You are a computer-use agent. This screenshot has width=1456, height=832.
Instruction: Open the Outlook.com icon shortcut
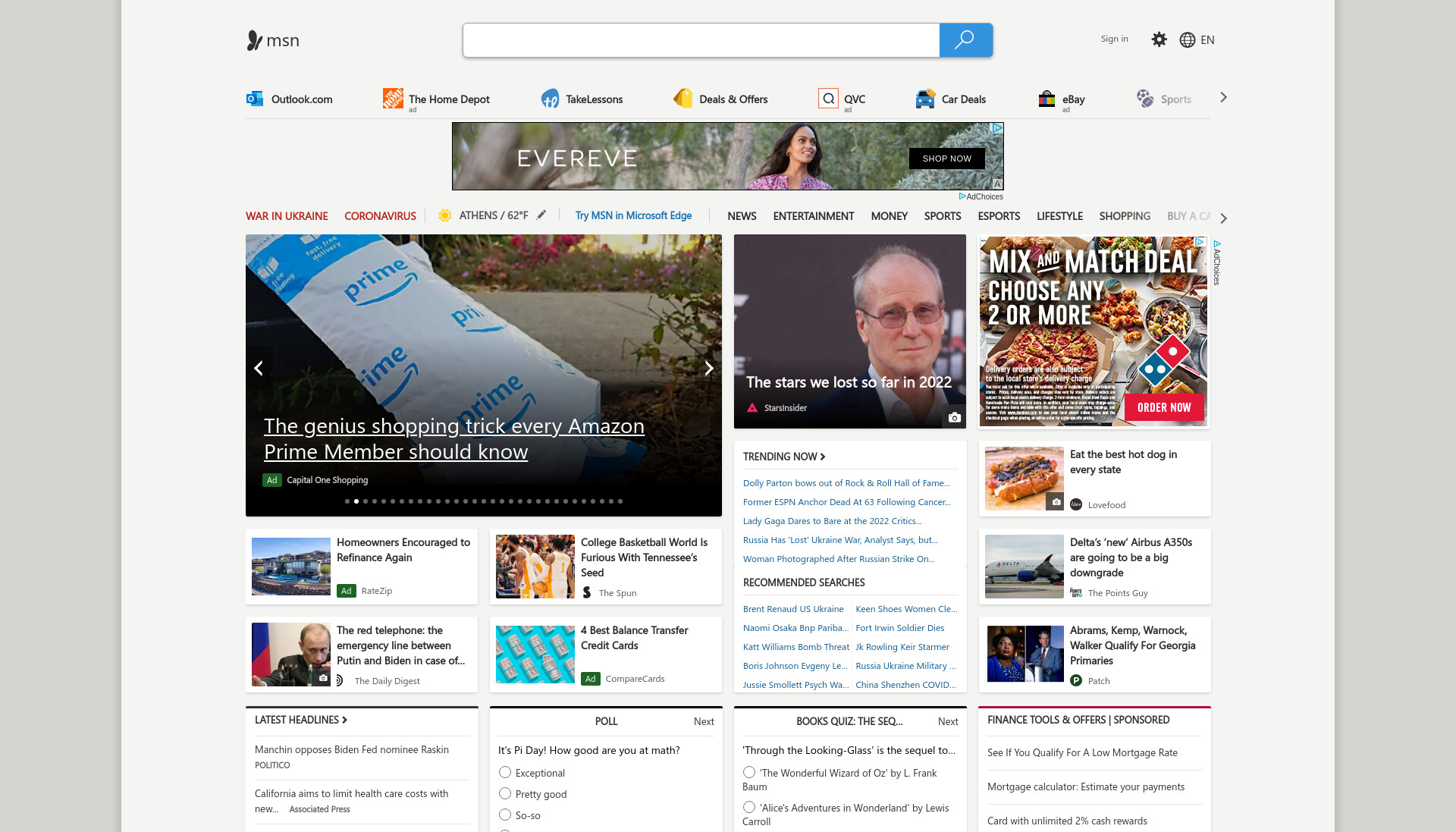click(255, 99)
